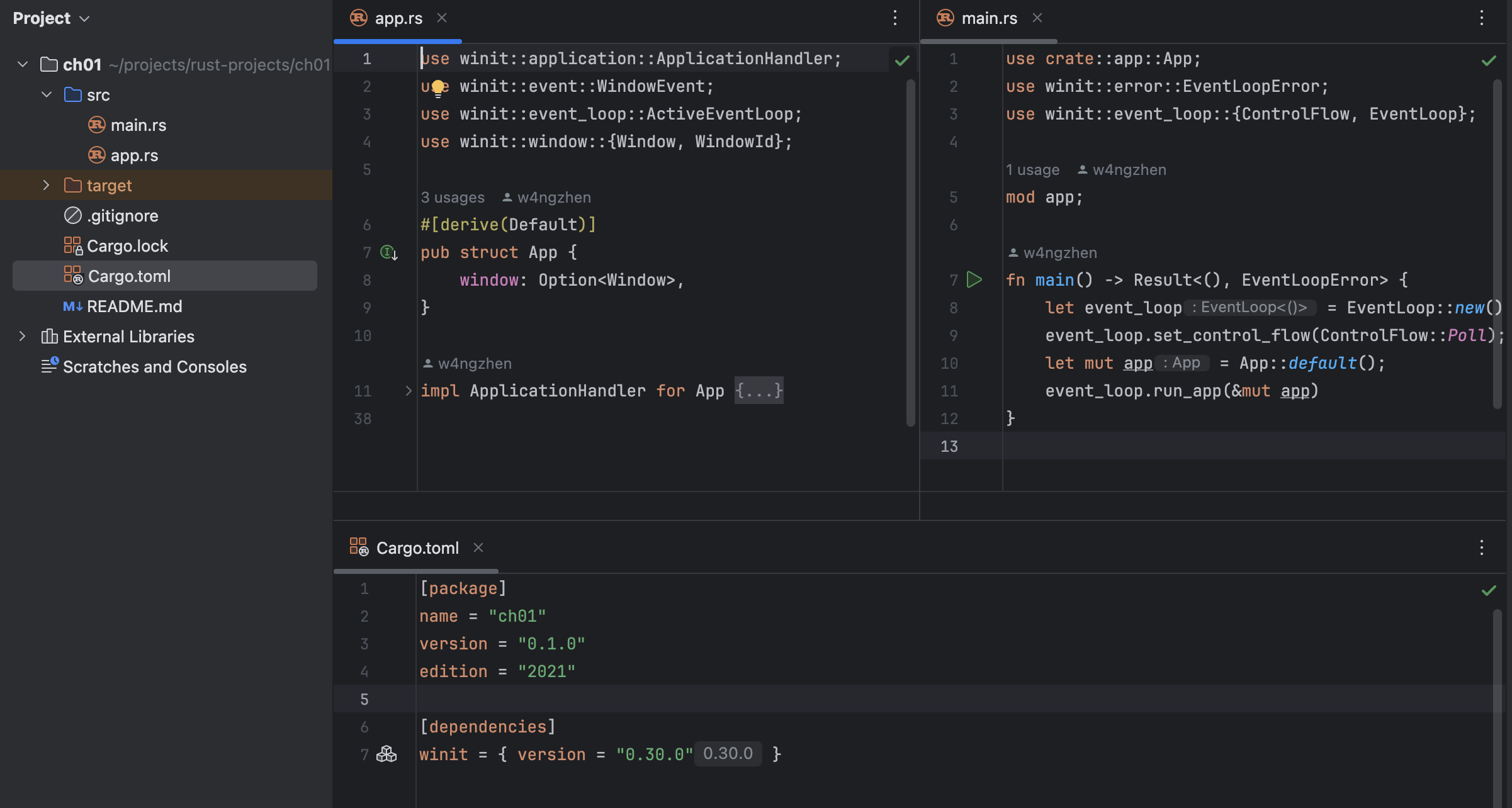Select the Cargo.toml editor tab

(x=417, y=548)
